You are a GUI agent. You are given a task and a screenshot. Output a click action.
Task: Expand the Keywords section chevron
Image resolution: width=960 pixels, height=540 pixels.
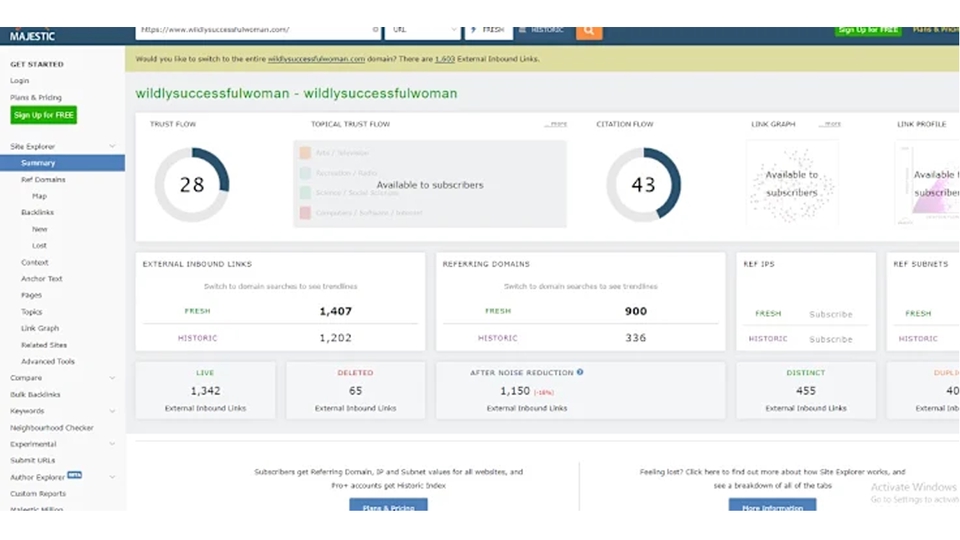pos(112,411)
